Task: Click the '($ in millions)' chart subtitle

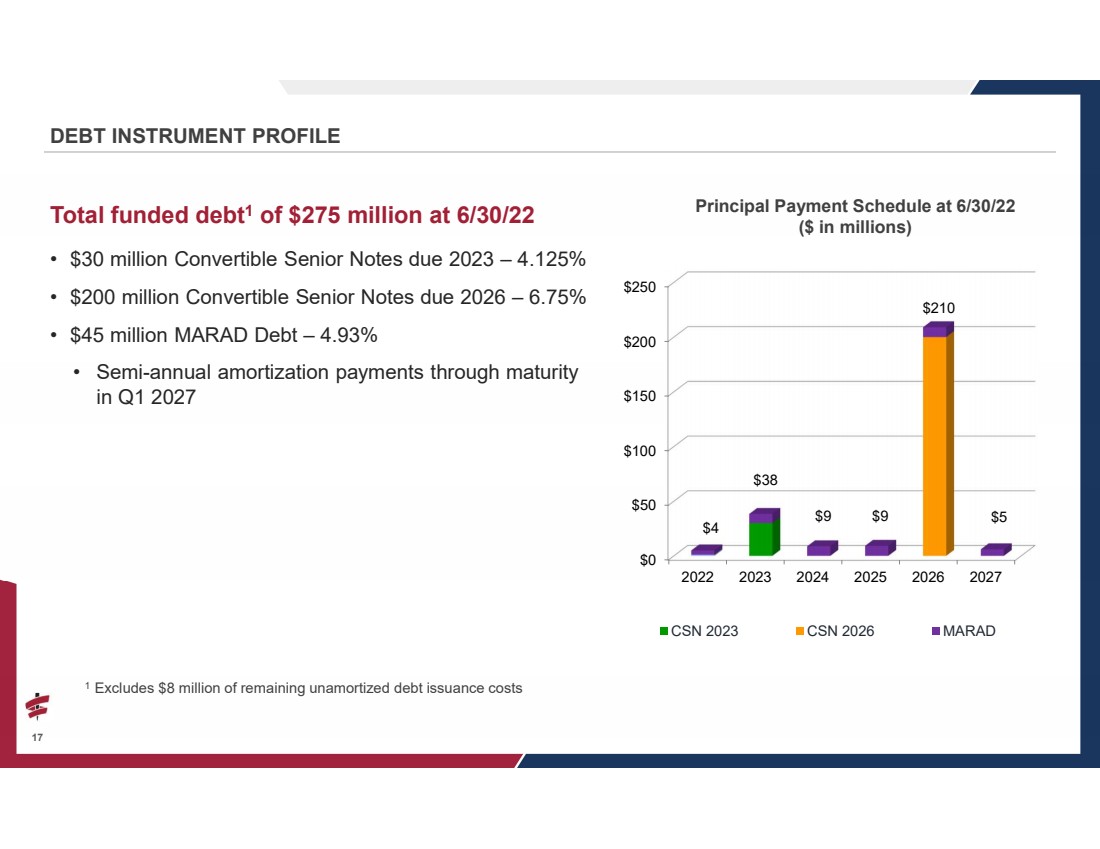Action: [855, 227]
